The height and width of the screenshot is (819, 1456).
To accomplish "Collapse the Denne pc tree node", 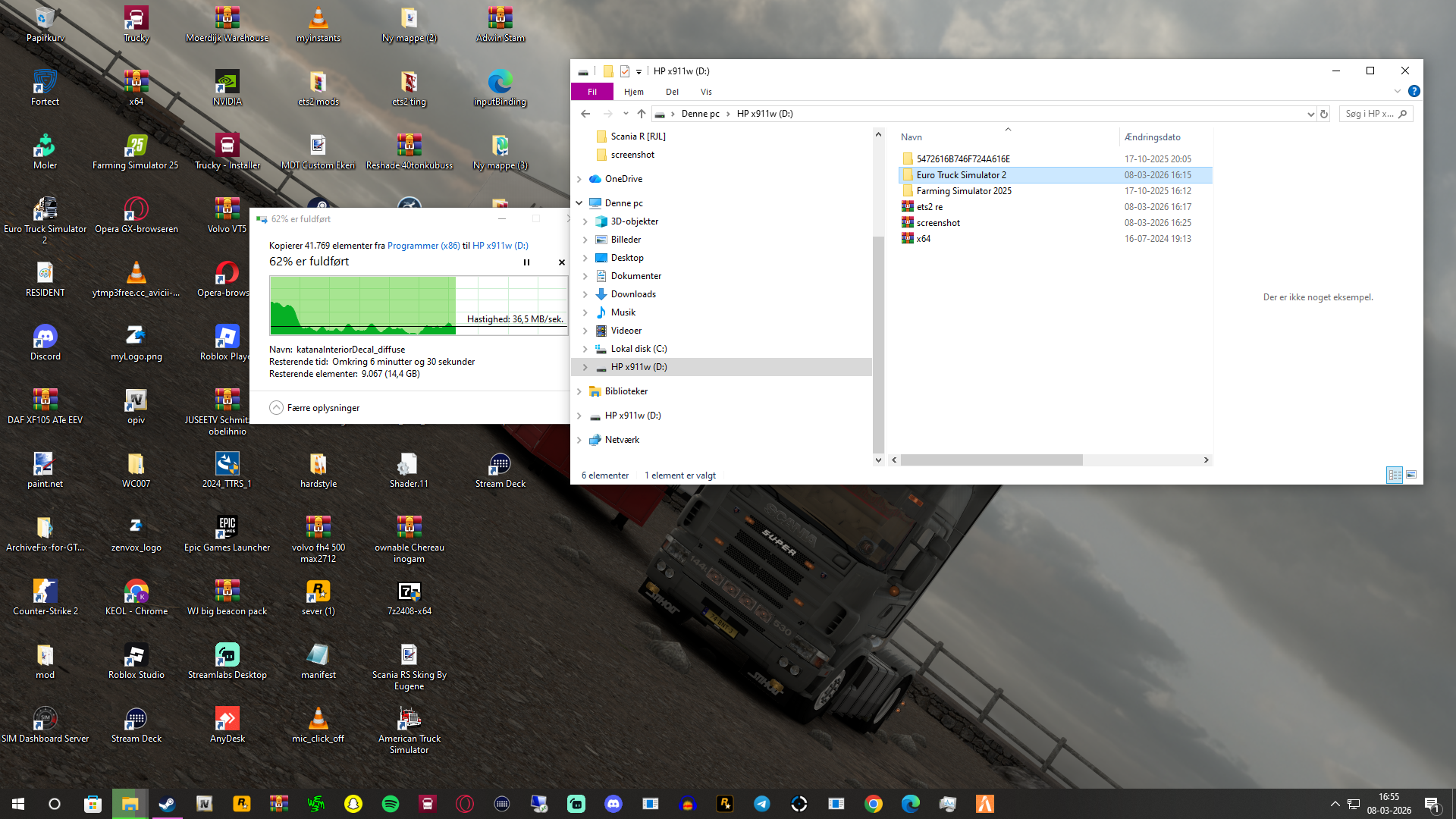I will [x=579, y=203].
